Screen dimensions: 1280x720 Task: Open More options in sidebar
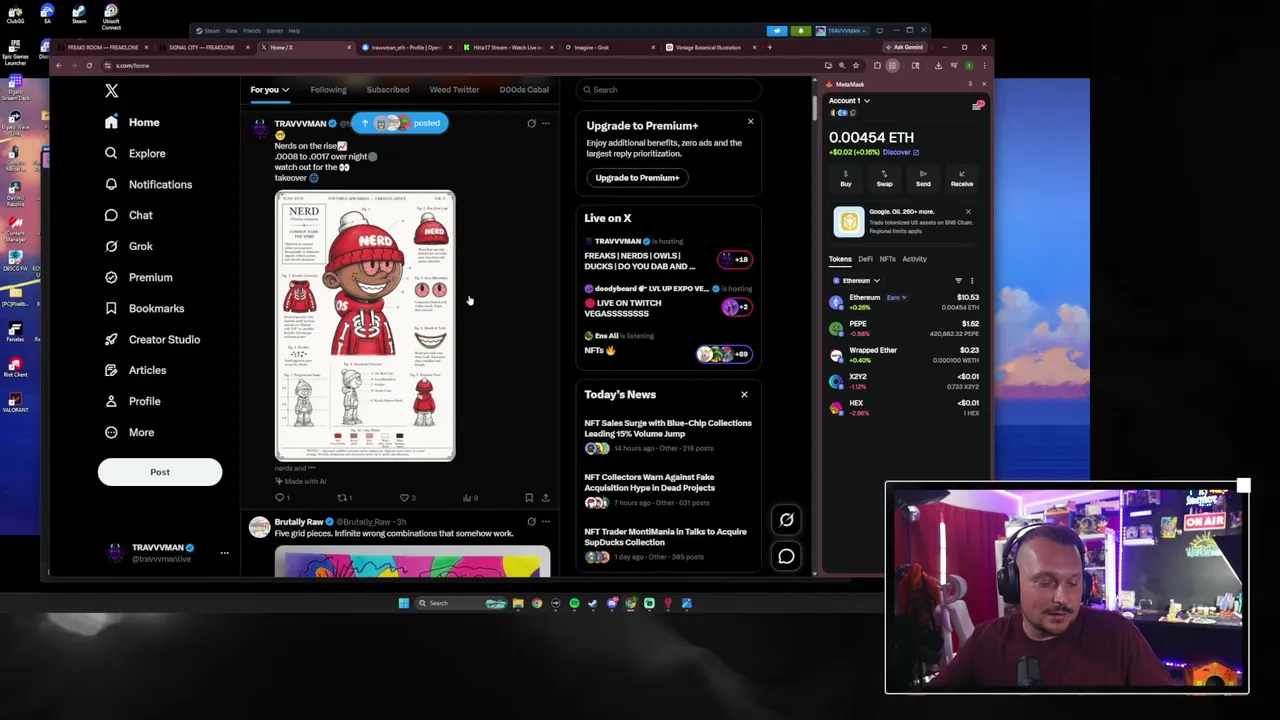pos(129,432)
